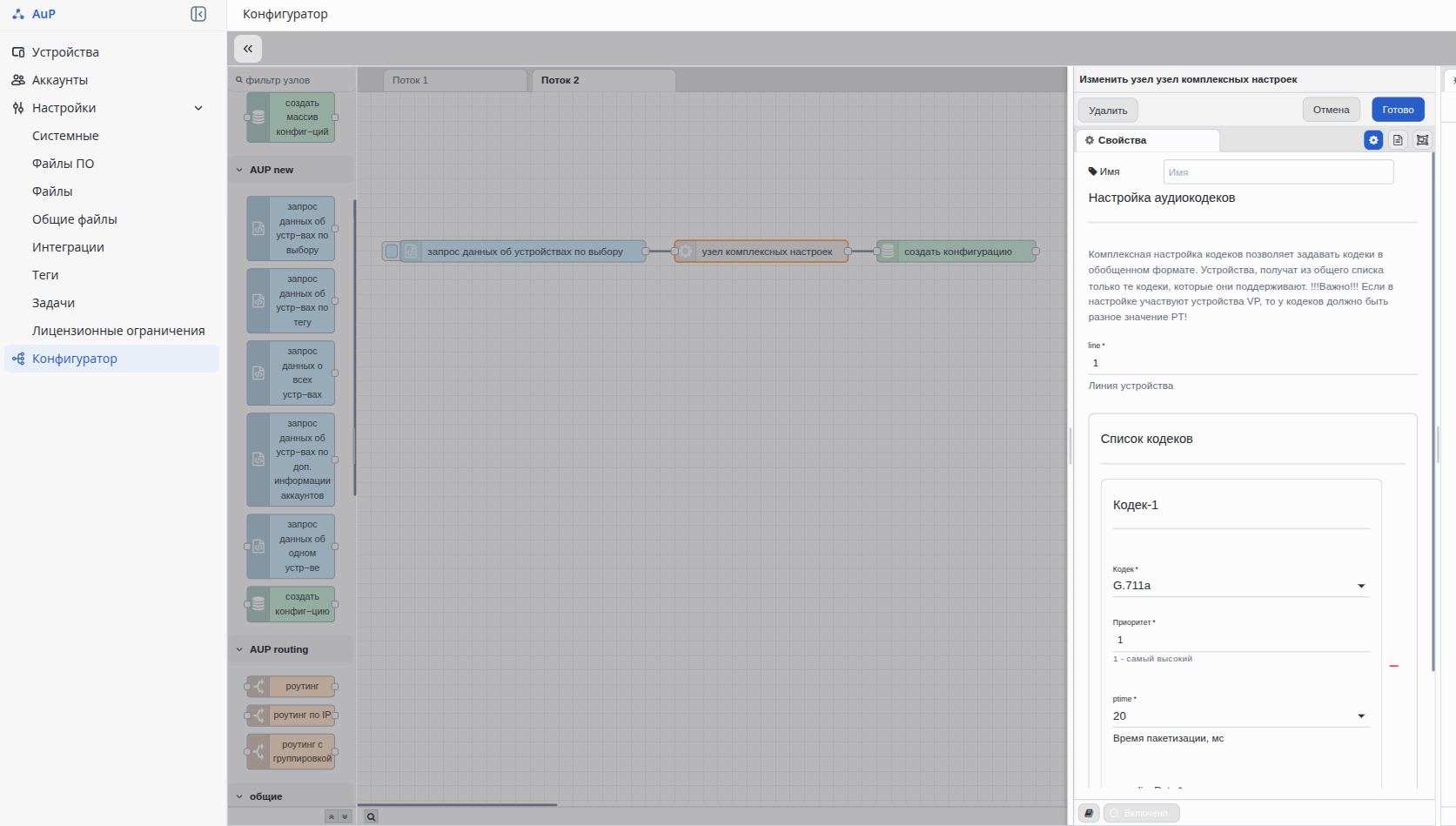Open node help book icon

pos(1089,813)
